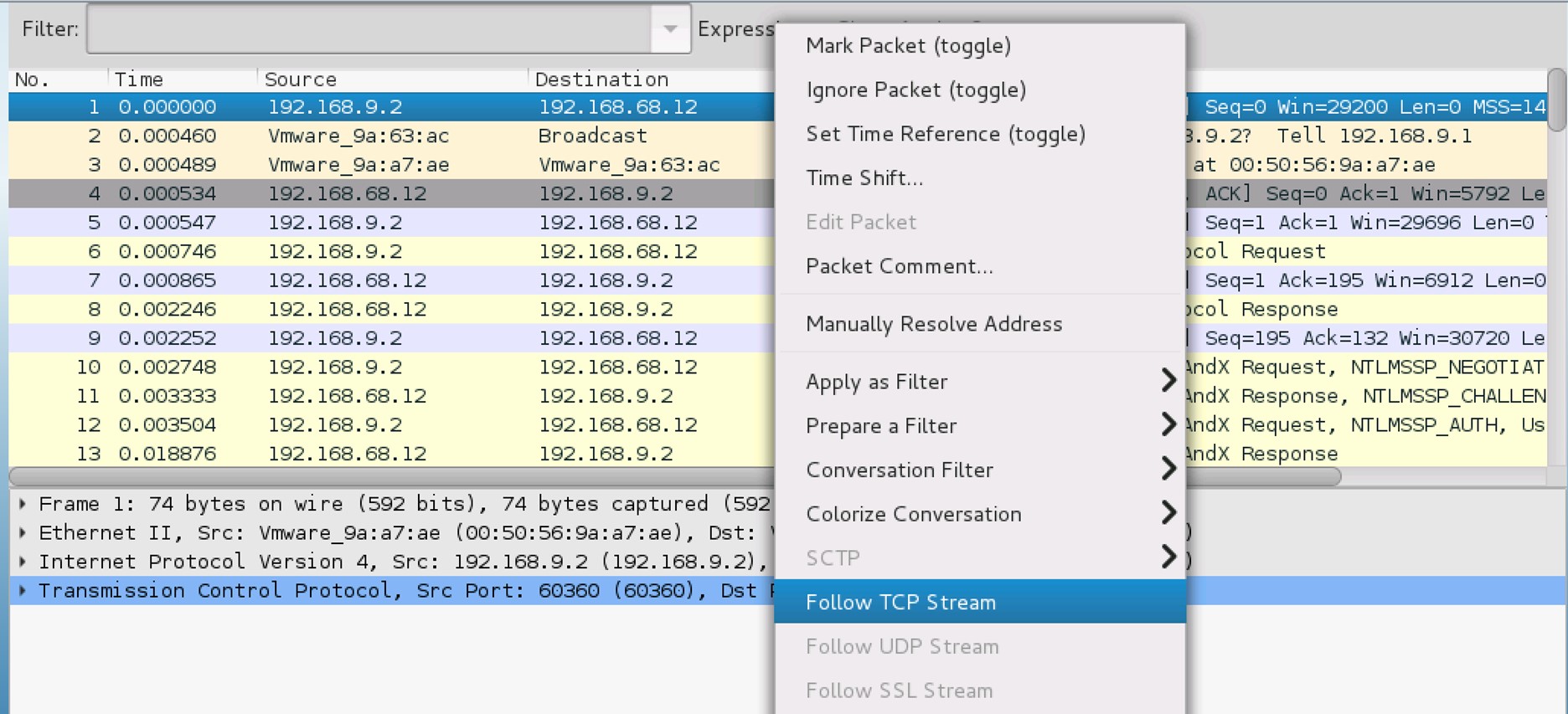The width and height of the screenshot is (1568, 714).
Task: Open the Filter history dropdown arrow
Action: (x=670, y=29)
